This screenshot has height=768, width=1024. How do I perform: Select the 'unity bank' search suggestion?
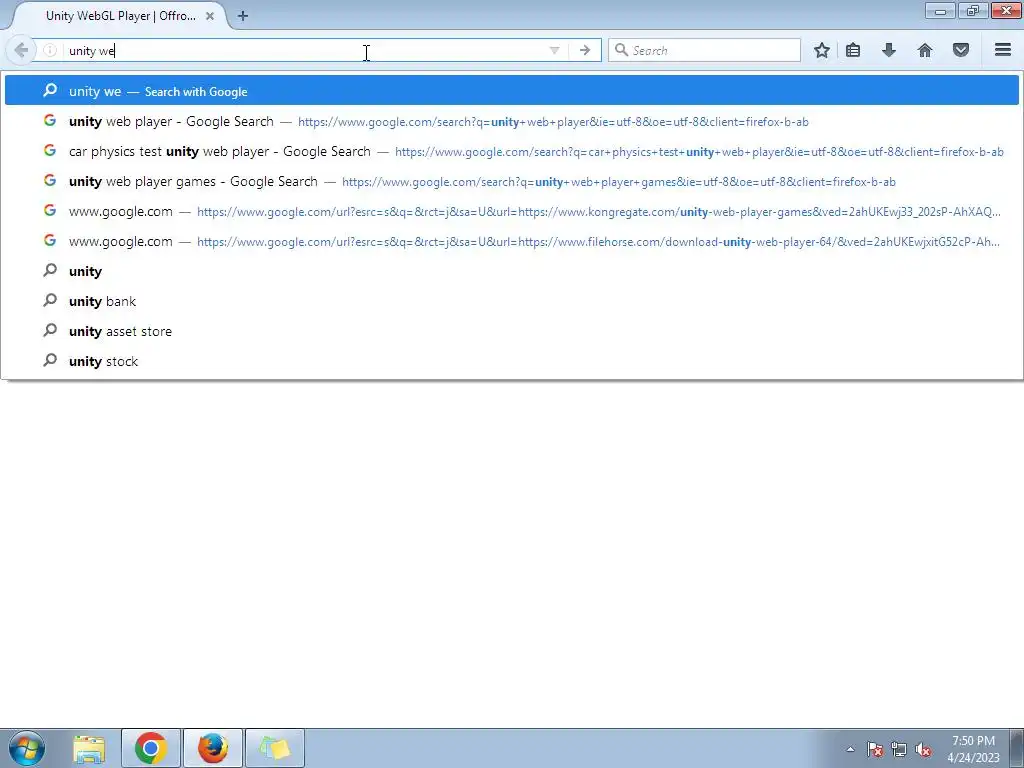pyautogui.click(x=511, y=301)
